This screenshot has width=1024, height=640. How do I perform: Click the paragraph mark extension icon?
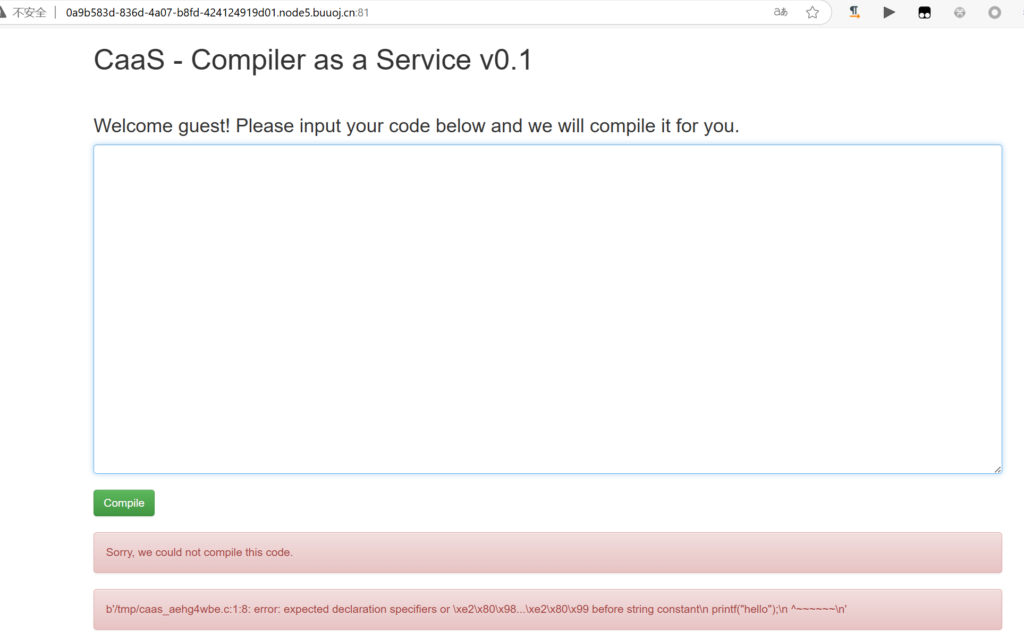855,13
